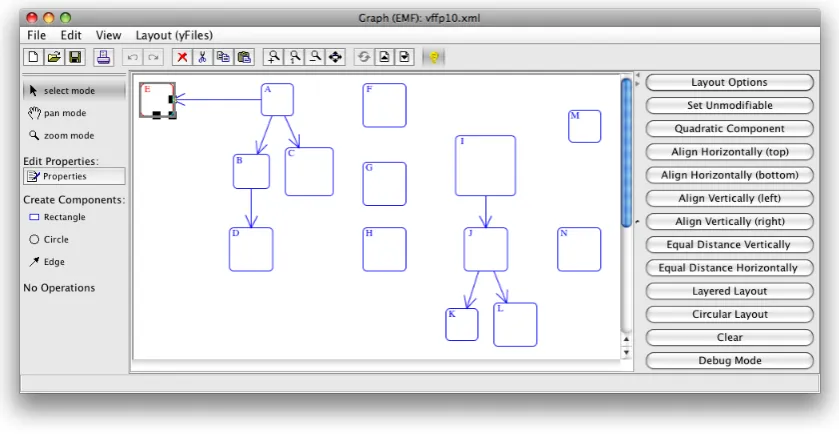This screenshot has width=839, height=434.
Task: Click the print icon in toolbar
Action: [104, 57]
